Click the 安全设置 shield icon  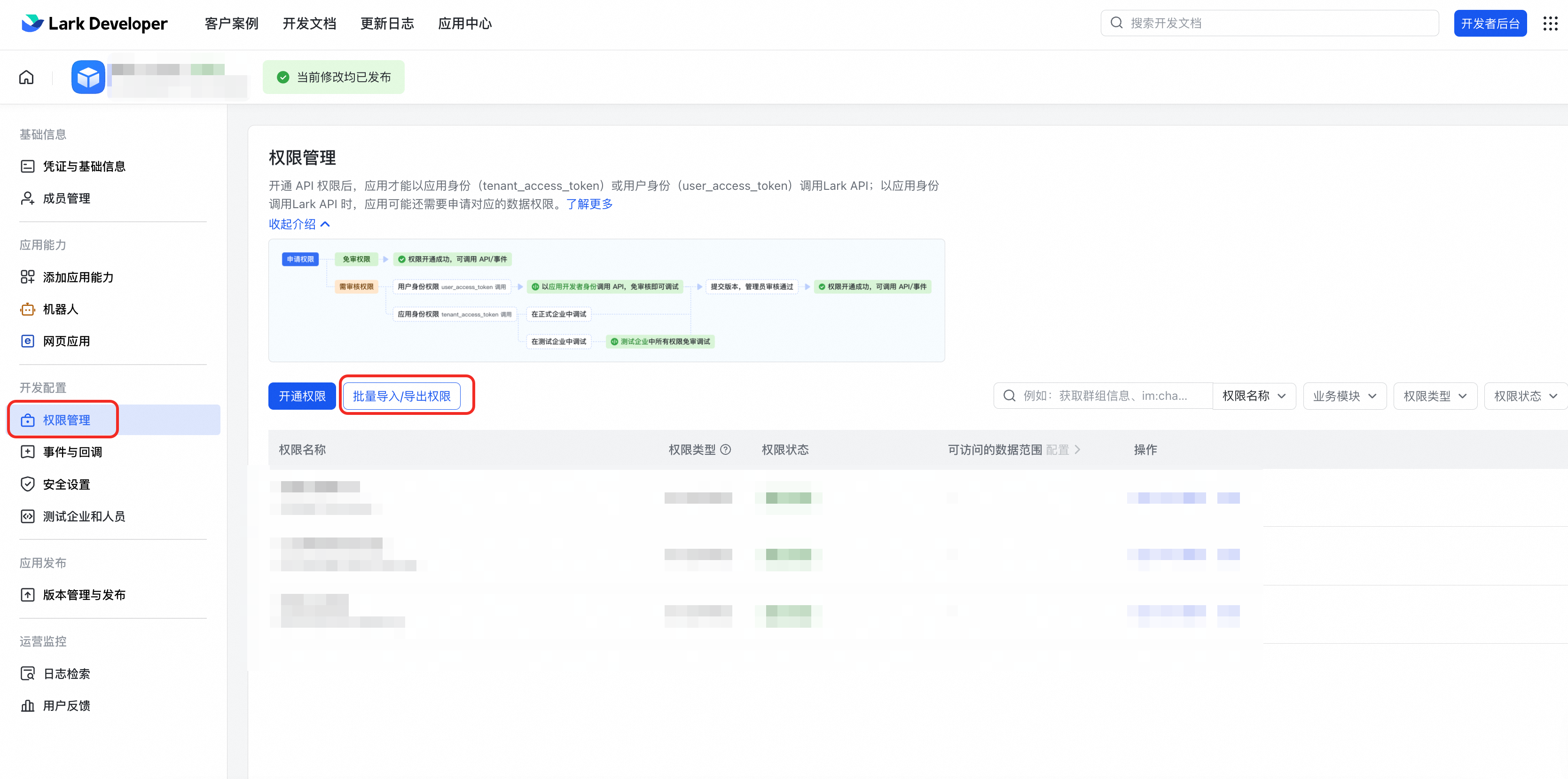27,484
